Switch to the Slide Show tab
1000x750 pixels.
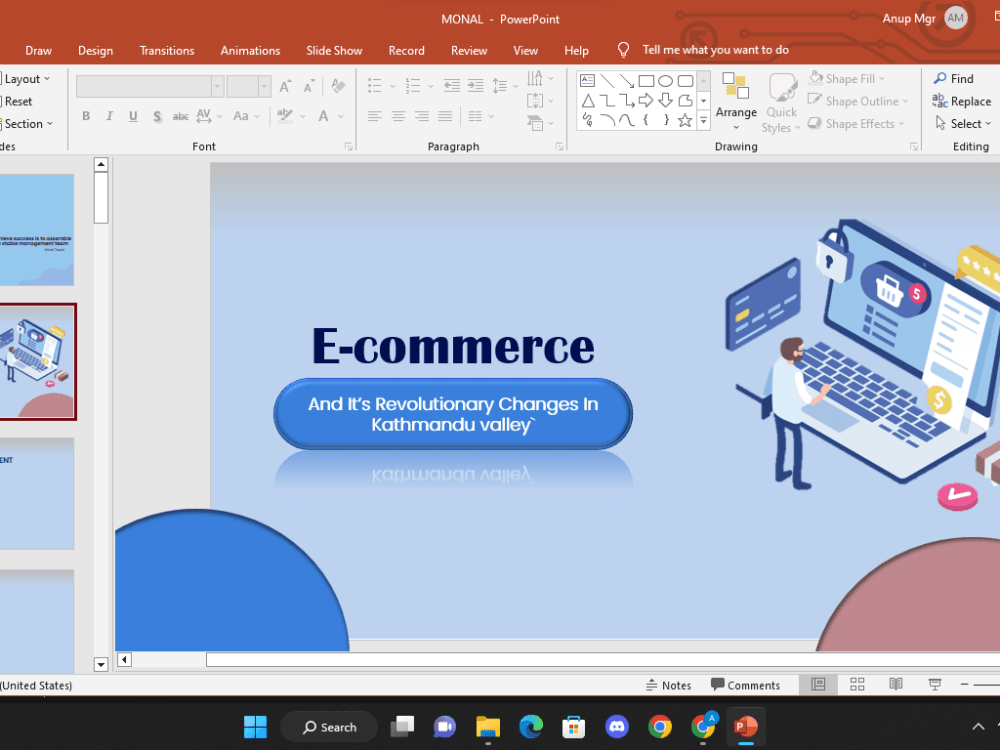pos(334,50)
